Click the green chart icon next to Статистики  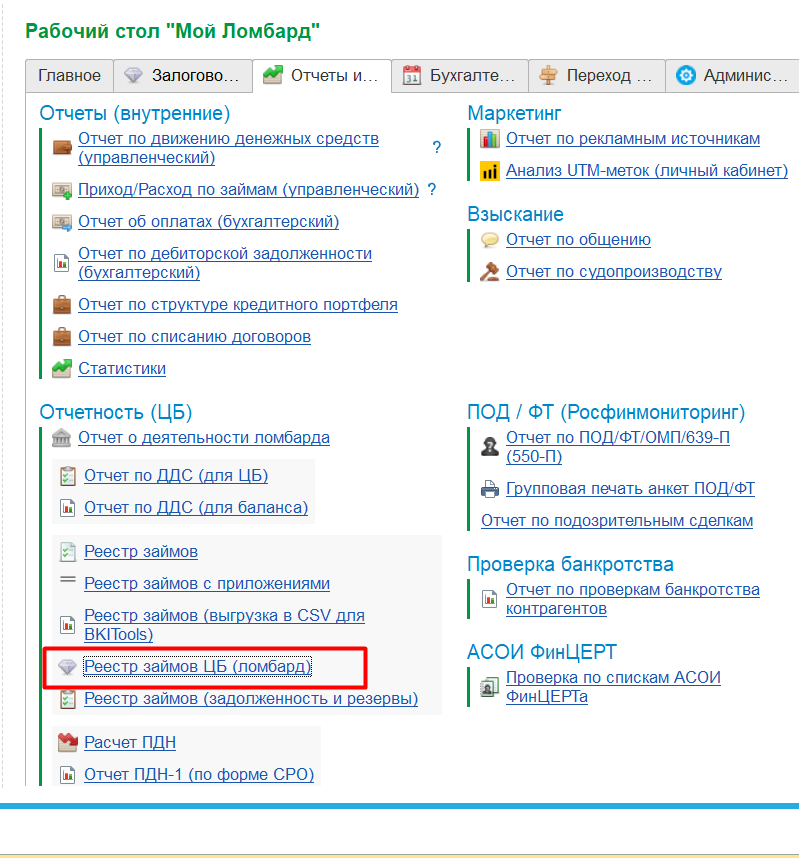click(x=62, y=368)
